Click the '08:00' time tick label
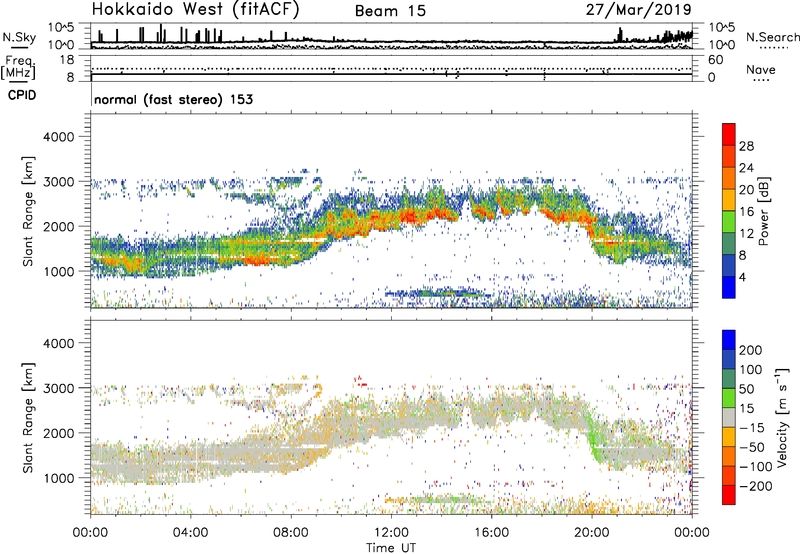This screenshot has width=800, height=554. click(x=291, y=533)
